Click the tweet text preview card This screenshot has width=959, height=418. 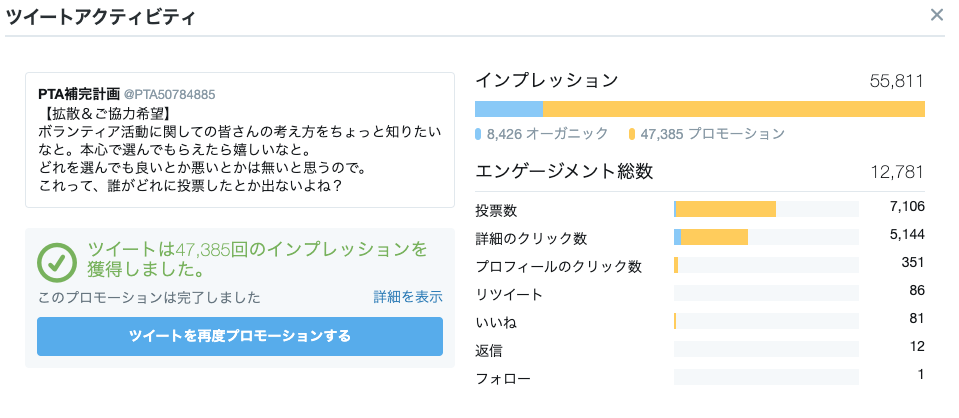click(x=240, y=140)
